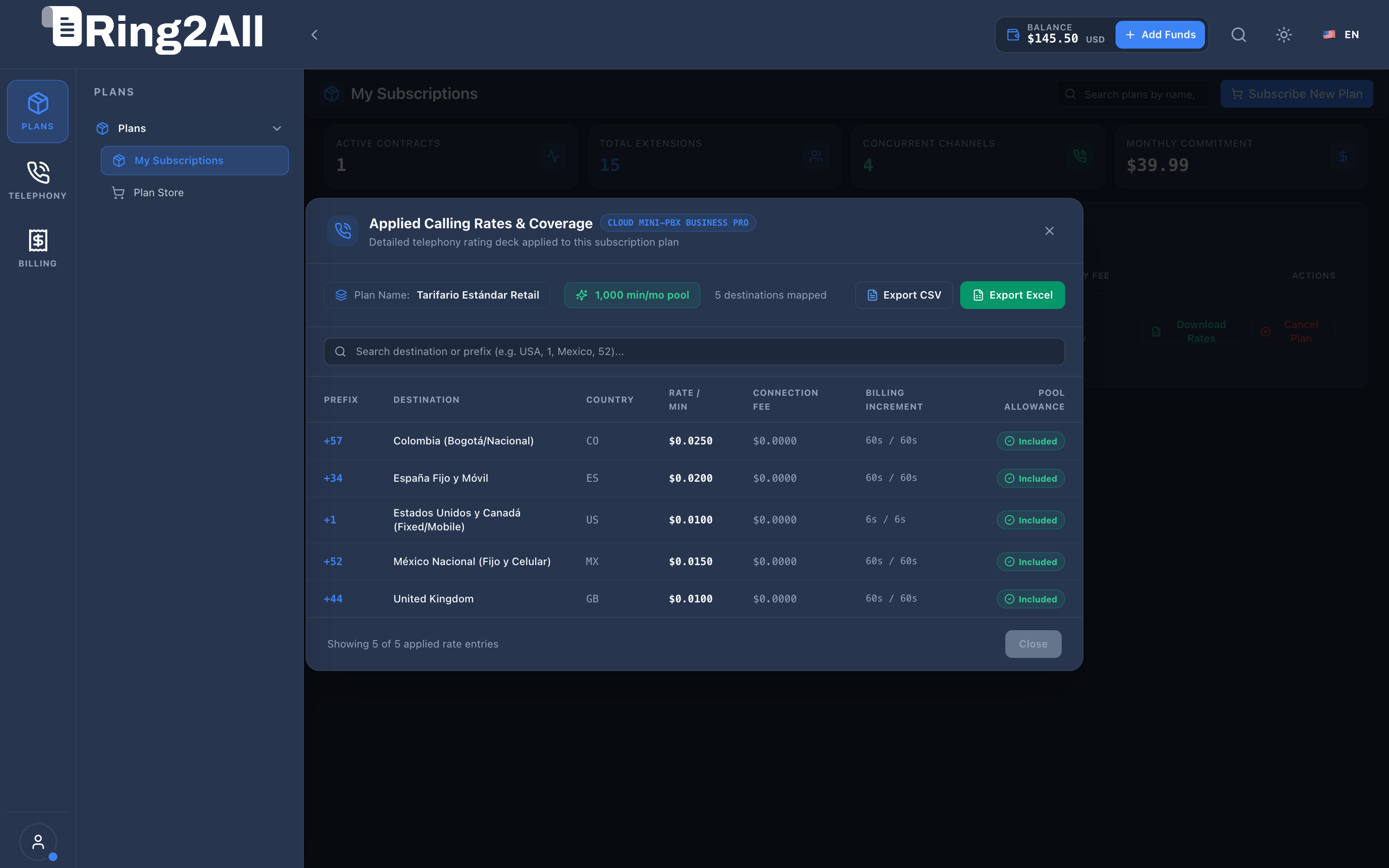
Task: Focus the search plans by name field
Action: click(x=1132, y=94)
